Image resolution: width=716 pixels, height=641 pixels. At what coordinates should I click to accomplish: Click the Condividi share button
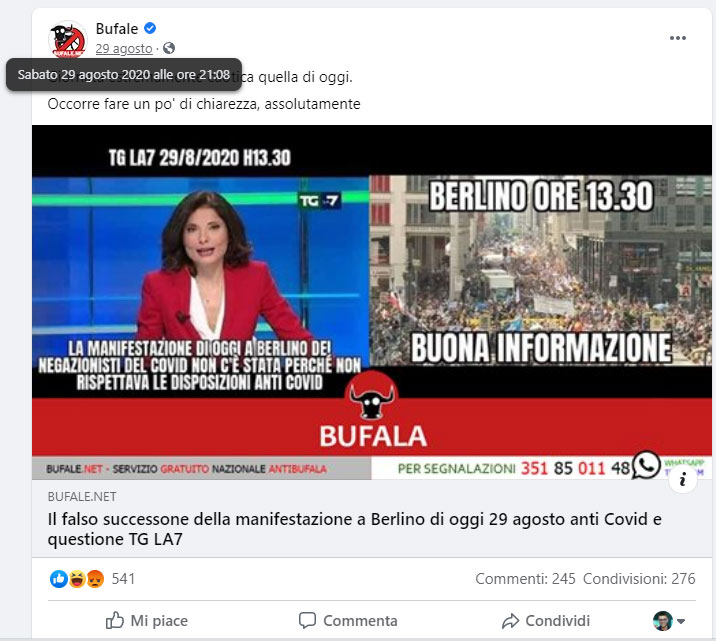pos(546,620)
